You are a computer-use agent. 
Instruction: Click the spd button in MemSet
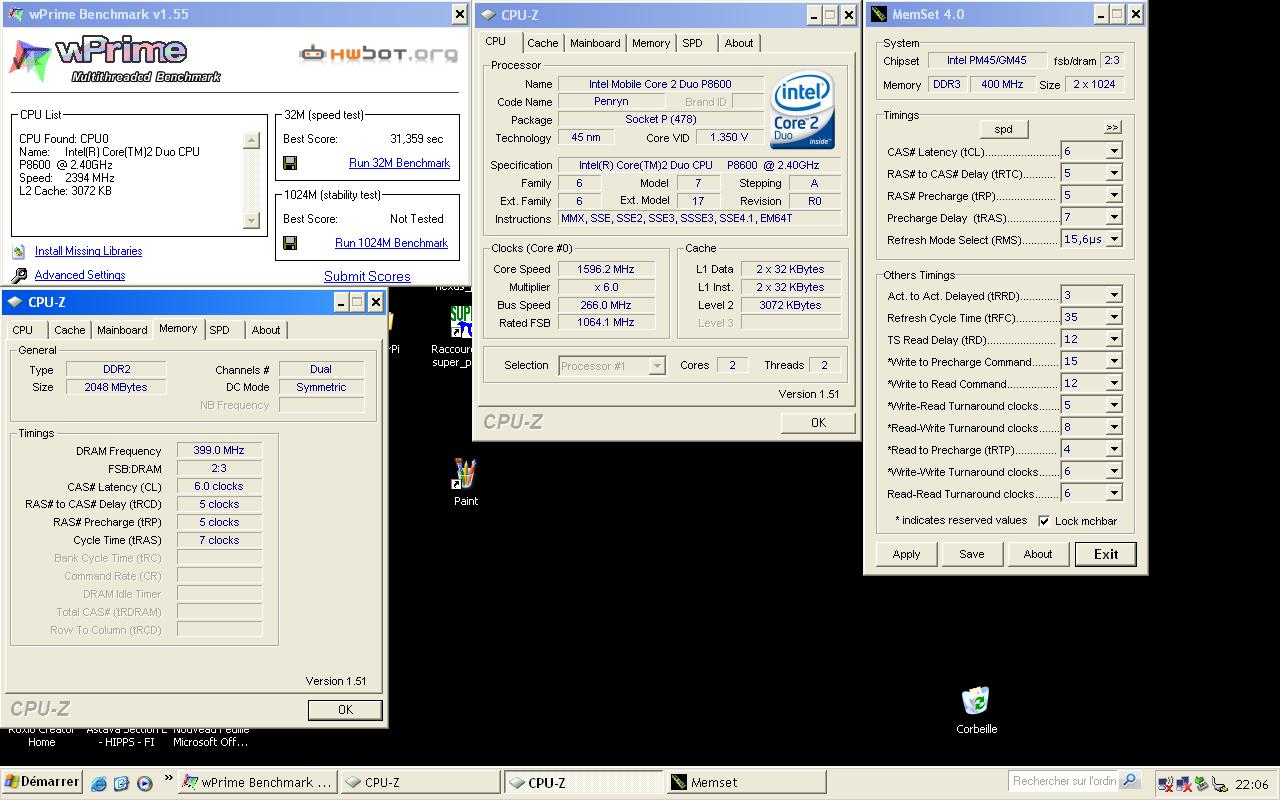[x=1003, y=129]
